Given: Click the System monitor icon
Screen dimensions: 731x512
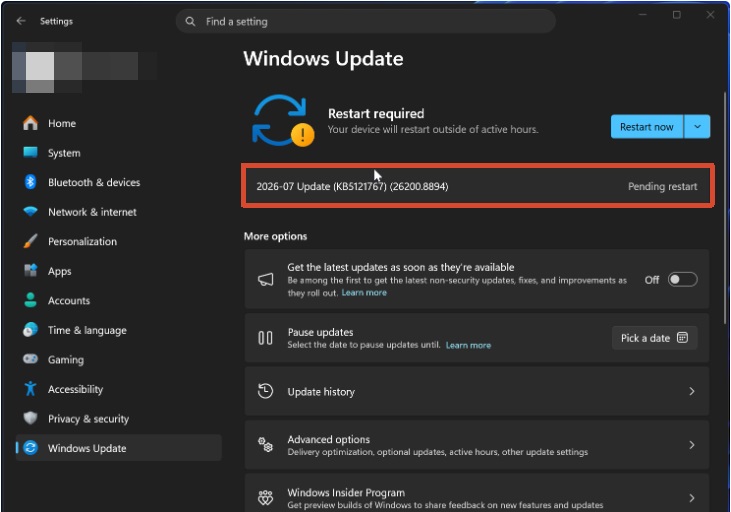Looking at the screenshot, I should click(x=30, y=152).
